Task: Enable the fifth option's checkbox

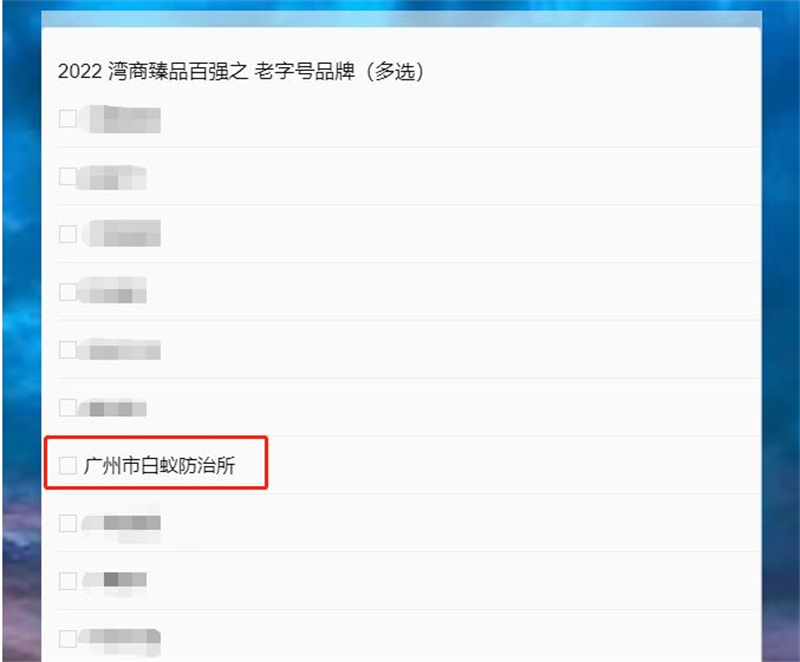Action: (67, 350)
